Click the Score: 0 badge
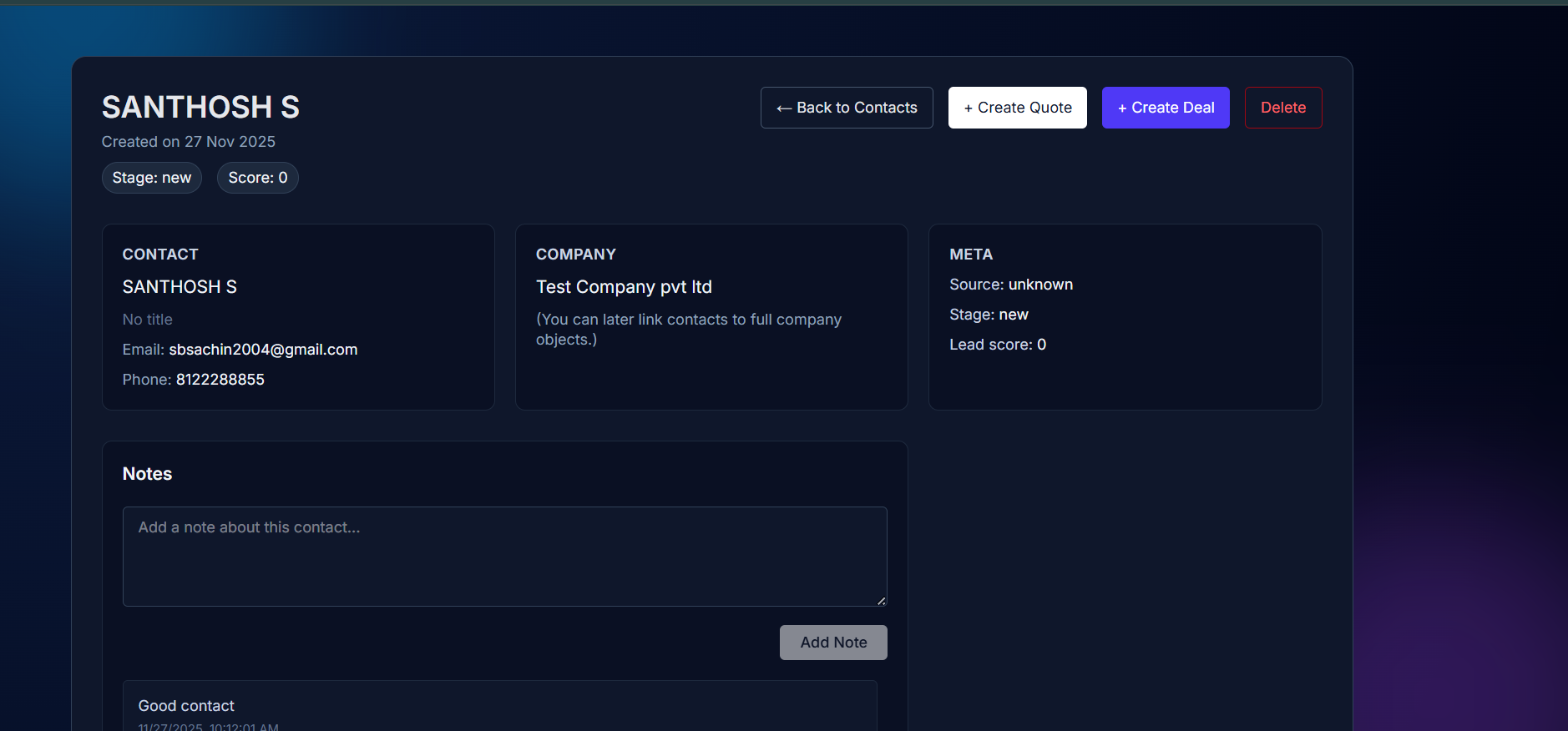This screenshot has height=731, width=1568. 258,178
